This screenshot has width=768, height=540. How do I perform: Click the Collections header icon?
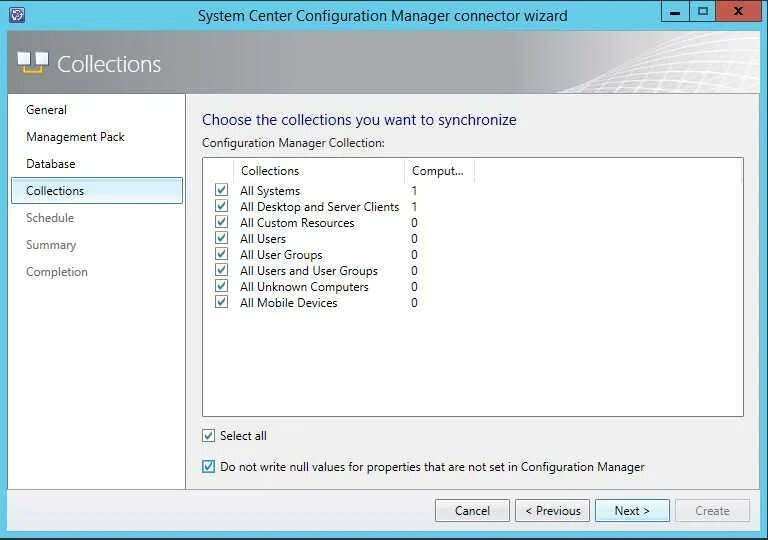click(32, 63)
